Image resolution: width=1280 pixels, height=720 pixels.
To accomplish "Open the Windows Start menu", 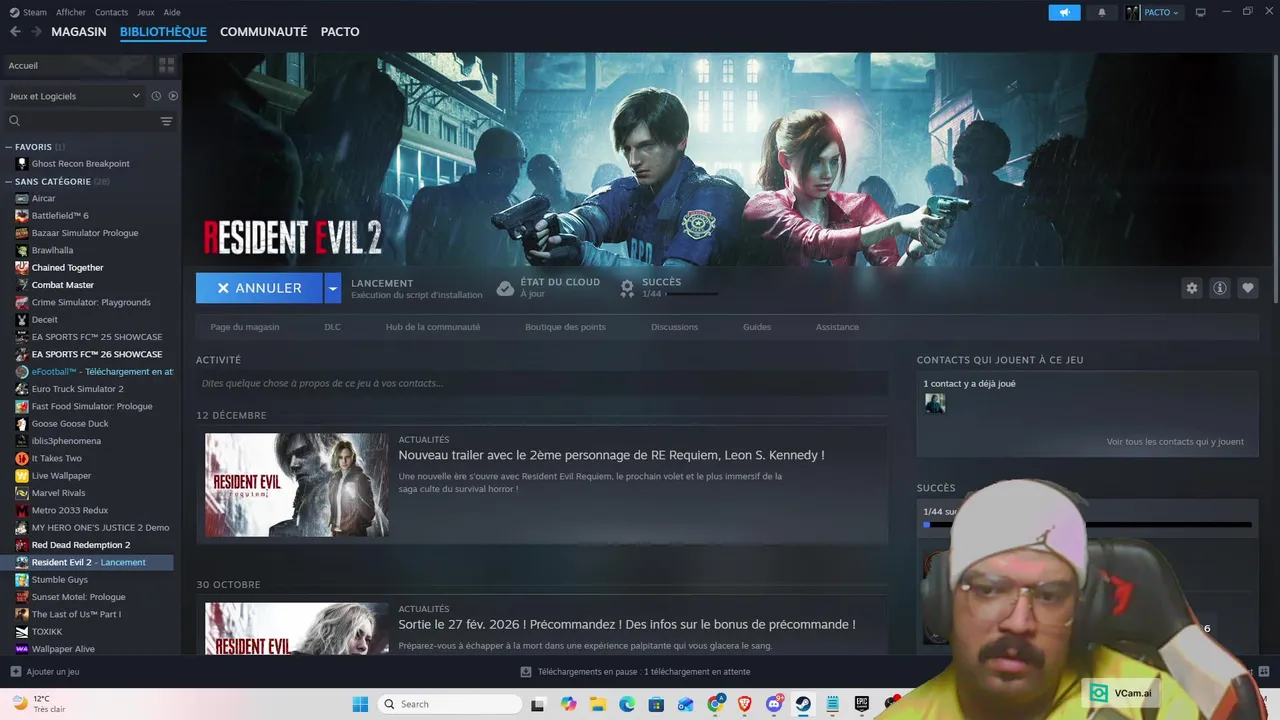I will tap(360, 704).
